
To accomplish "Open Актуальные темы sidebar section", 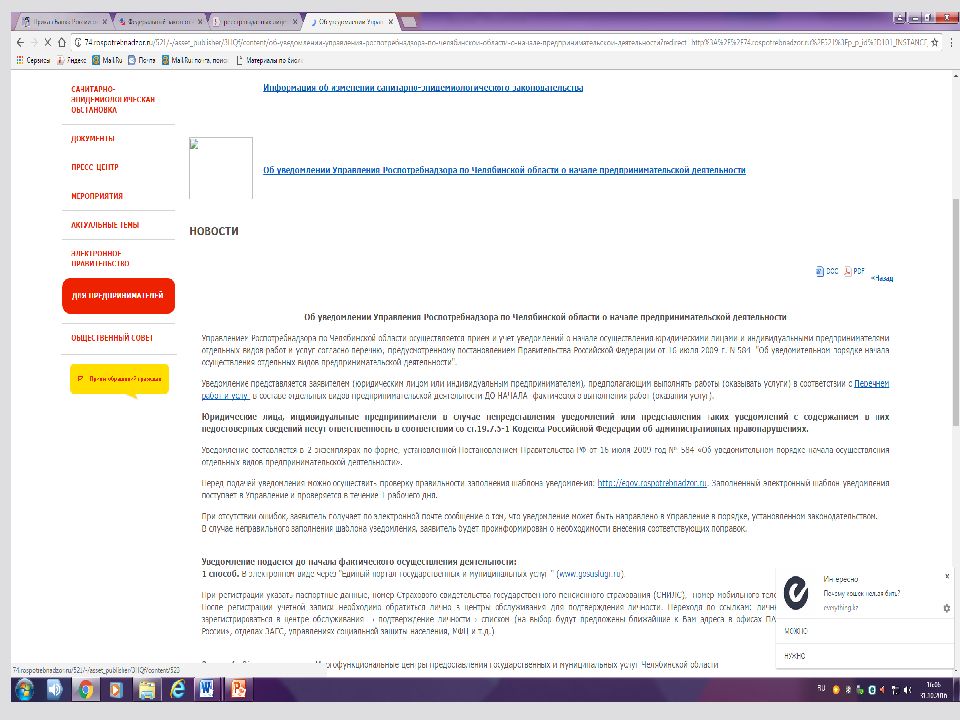I will tap(105, 225).
